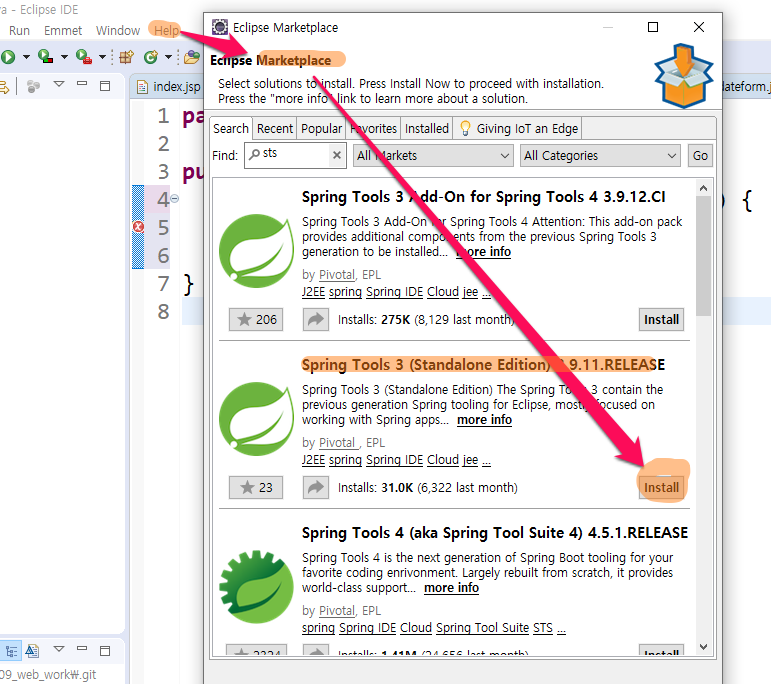This screenshot has width=771, height=684.
Task: Select the Favorites tab in Marketplace
Action: point(373,128)
